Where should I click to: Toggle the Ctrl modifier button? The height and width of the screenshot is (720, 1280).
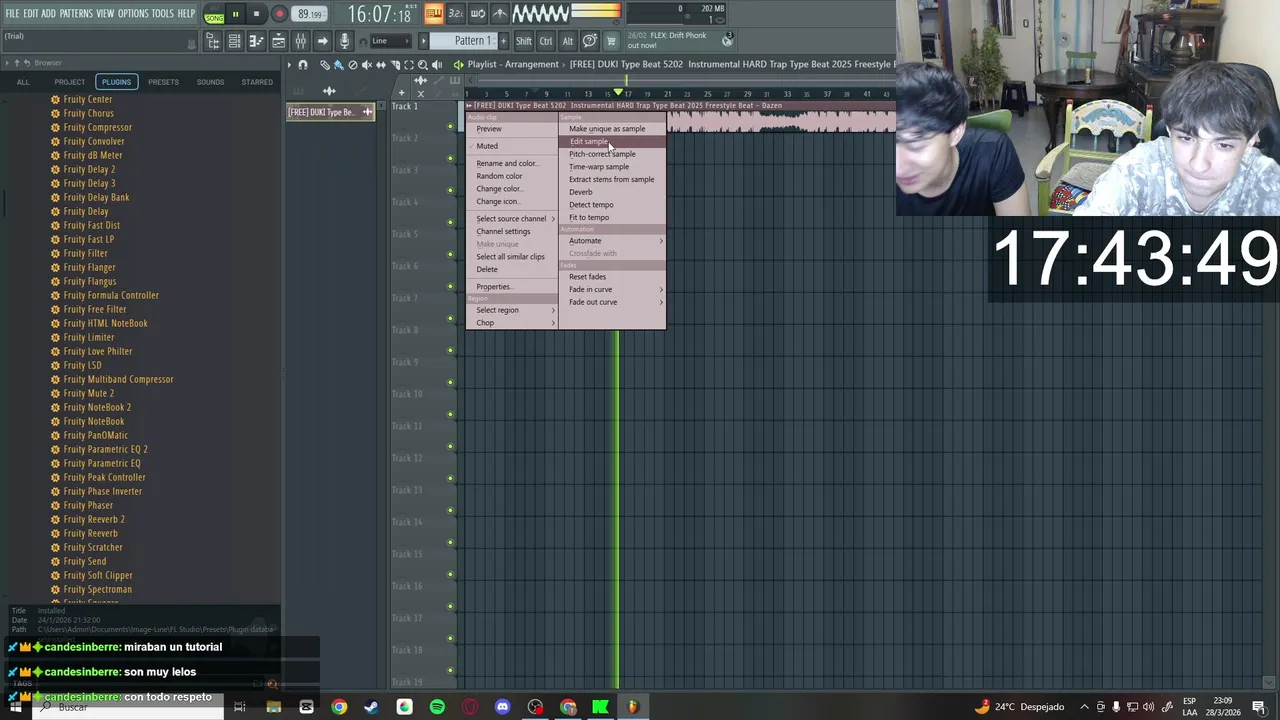(x=546, y=41)
